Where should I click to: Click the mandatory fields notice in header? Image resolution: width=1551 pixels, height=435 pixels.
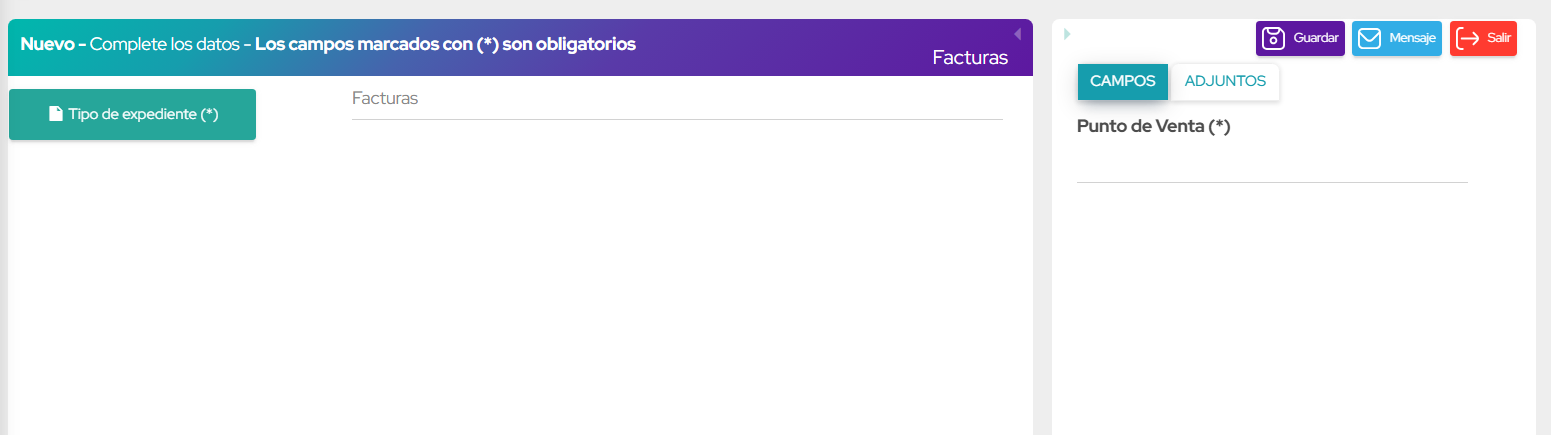coord(445,44)
